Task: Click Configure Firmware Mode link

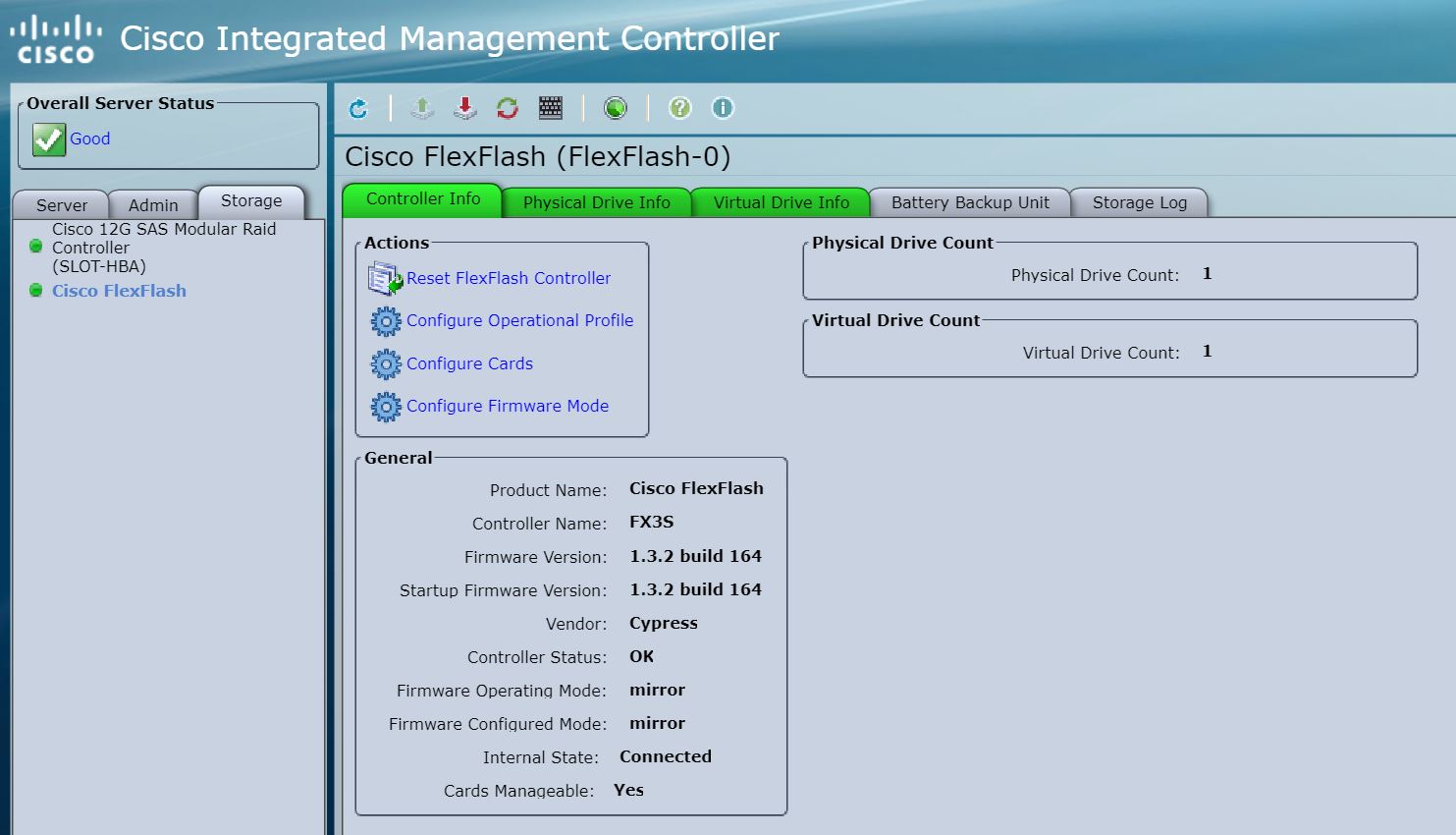Action: point(508,406)
